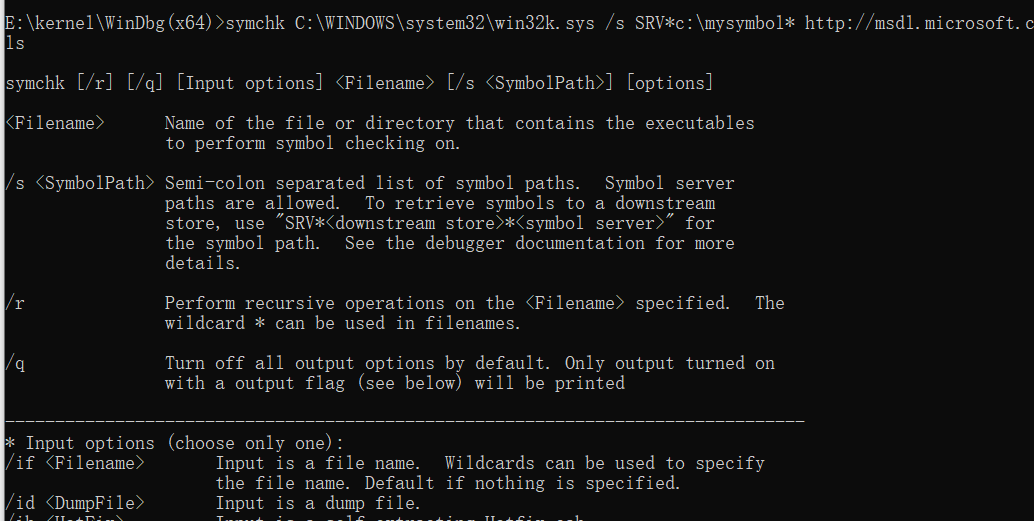Click the symchk word in the usage line
The height and width of the screenshot is (521, 1034).
pos(35,83)
